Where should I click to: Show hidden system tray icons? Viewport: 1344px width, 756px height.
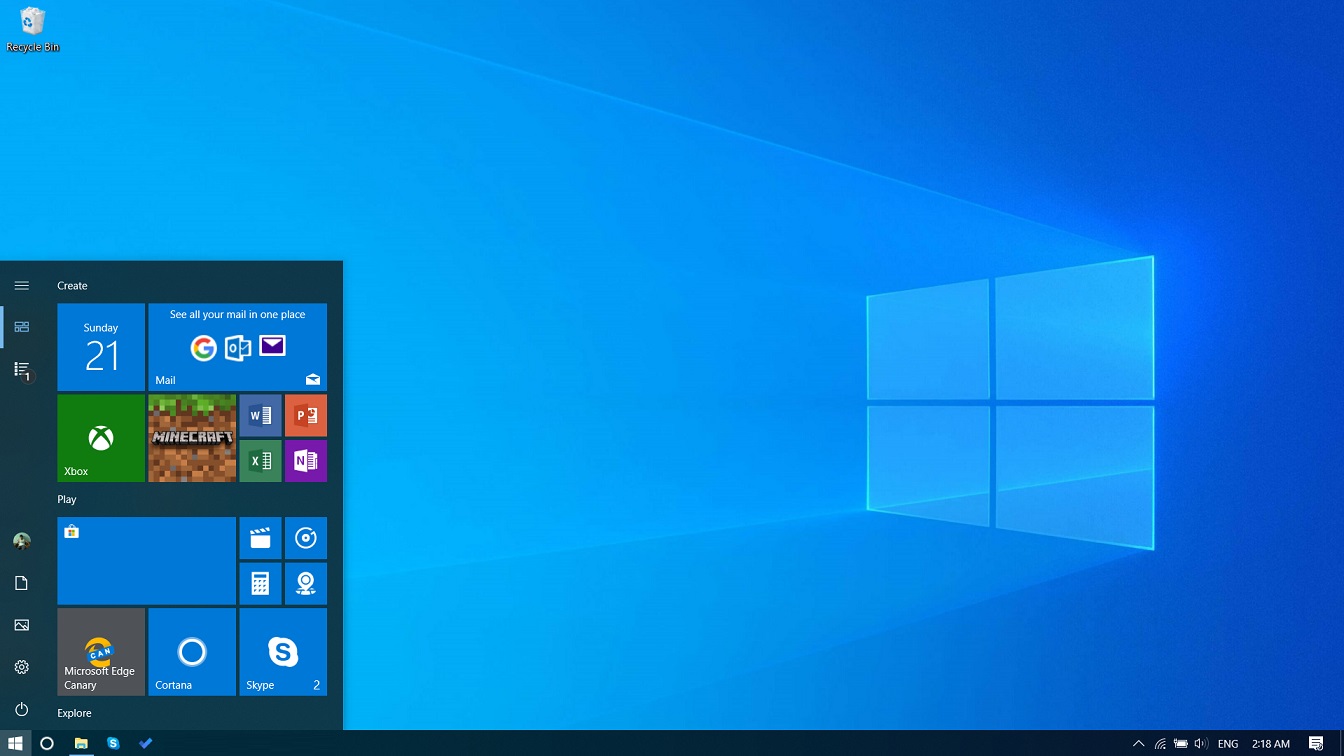(x=1138, y=743)
